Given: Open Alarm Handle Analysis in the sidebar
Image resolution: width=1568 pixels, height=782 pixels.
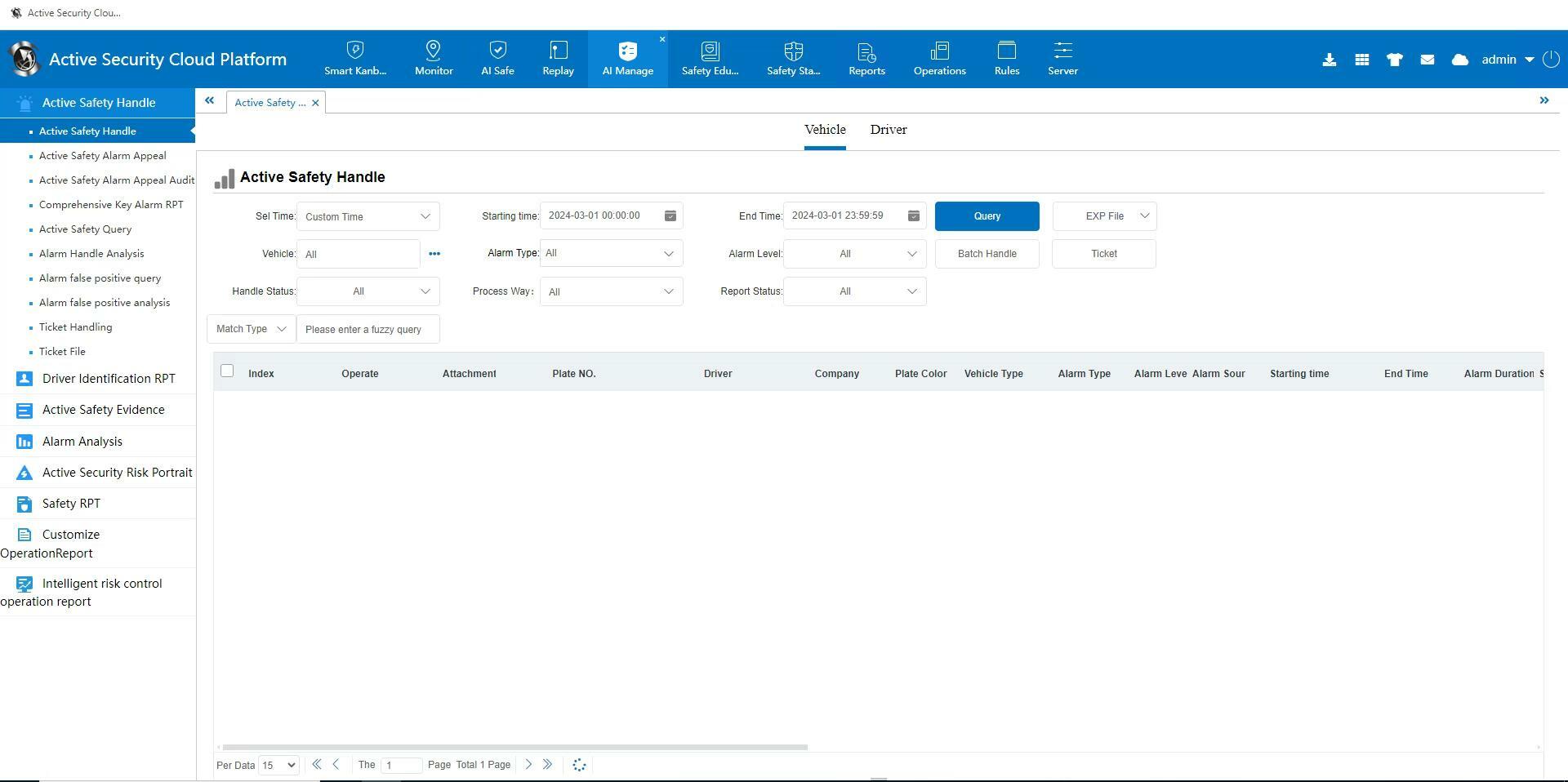Looking at the screenshot, I should (91, 254).
